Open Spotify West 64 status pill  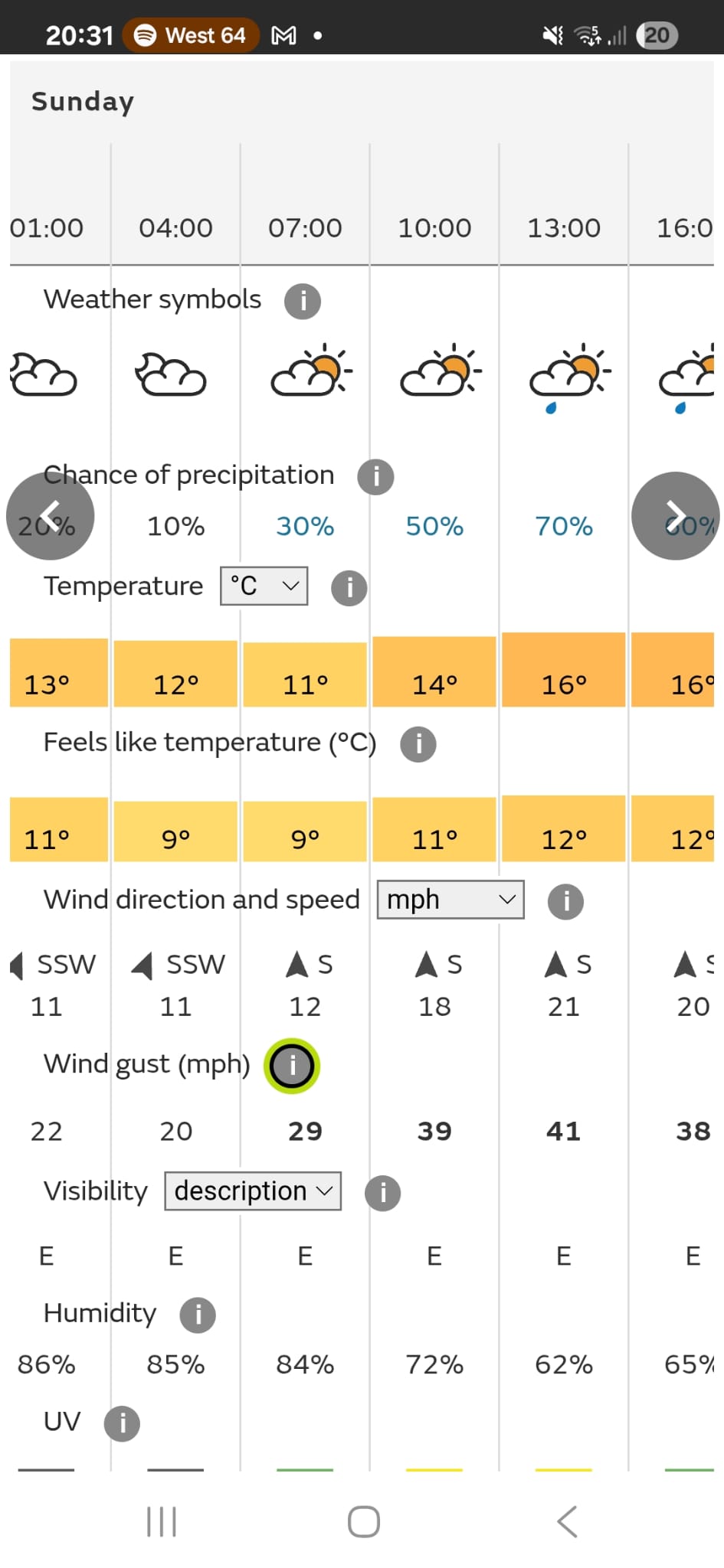pos(190,35)
